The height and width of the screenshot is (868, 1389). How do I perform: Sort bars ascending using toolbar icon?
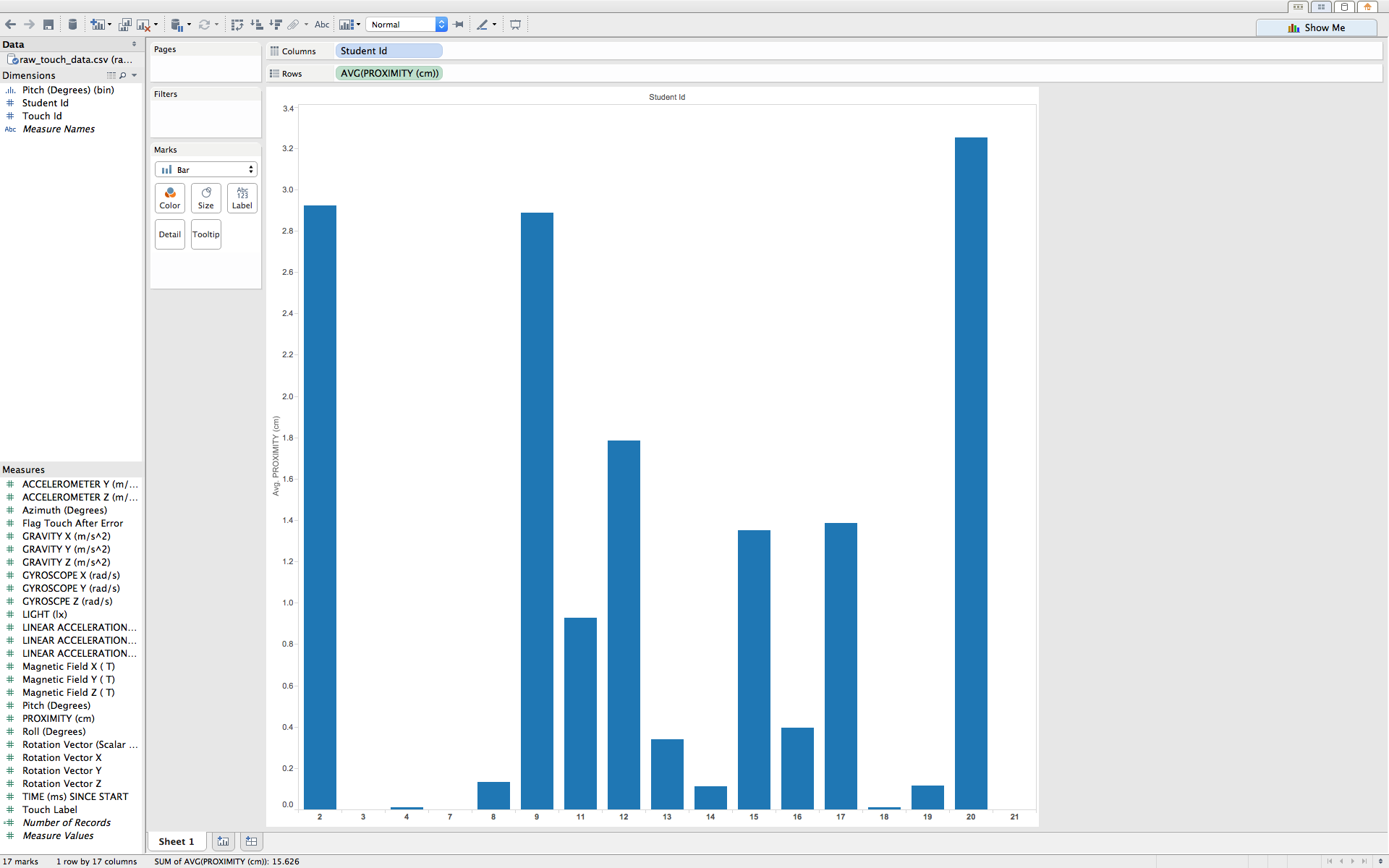[256, 25]
